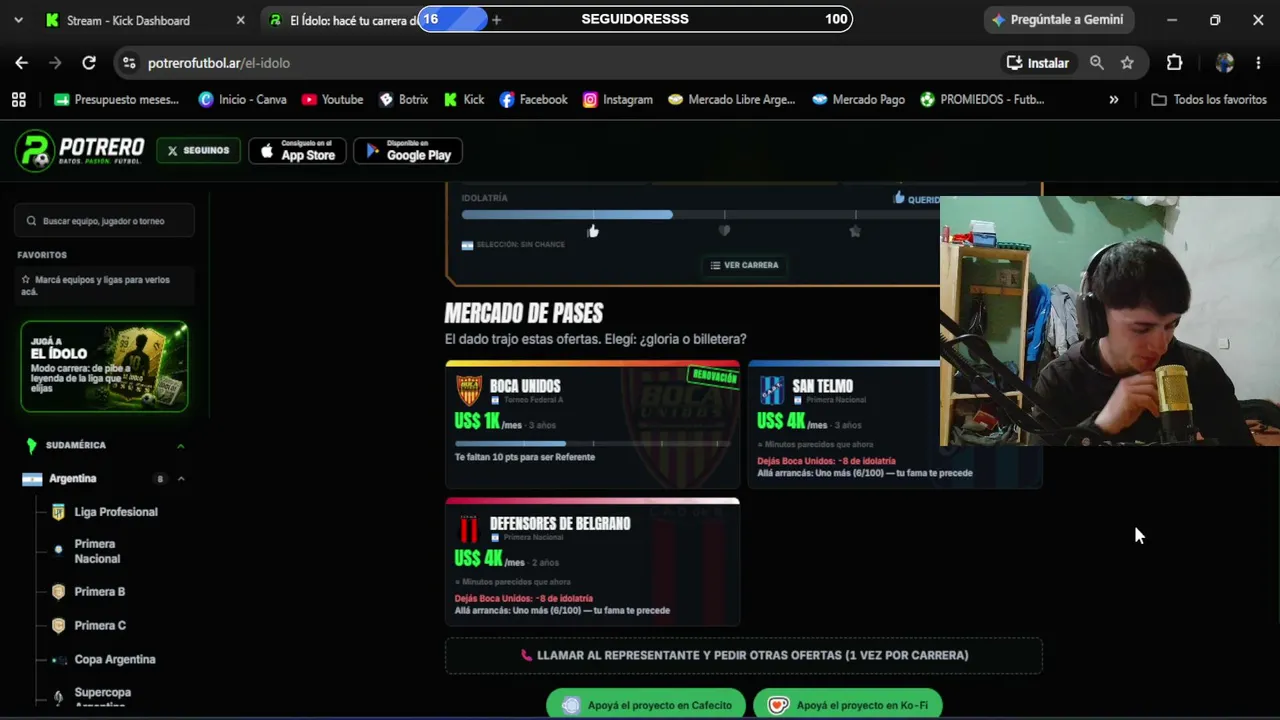Open Primera C league
Image resolution: width=1280 pixels, height=720 pixels.
100,626
